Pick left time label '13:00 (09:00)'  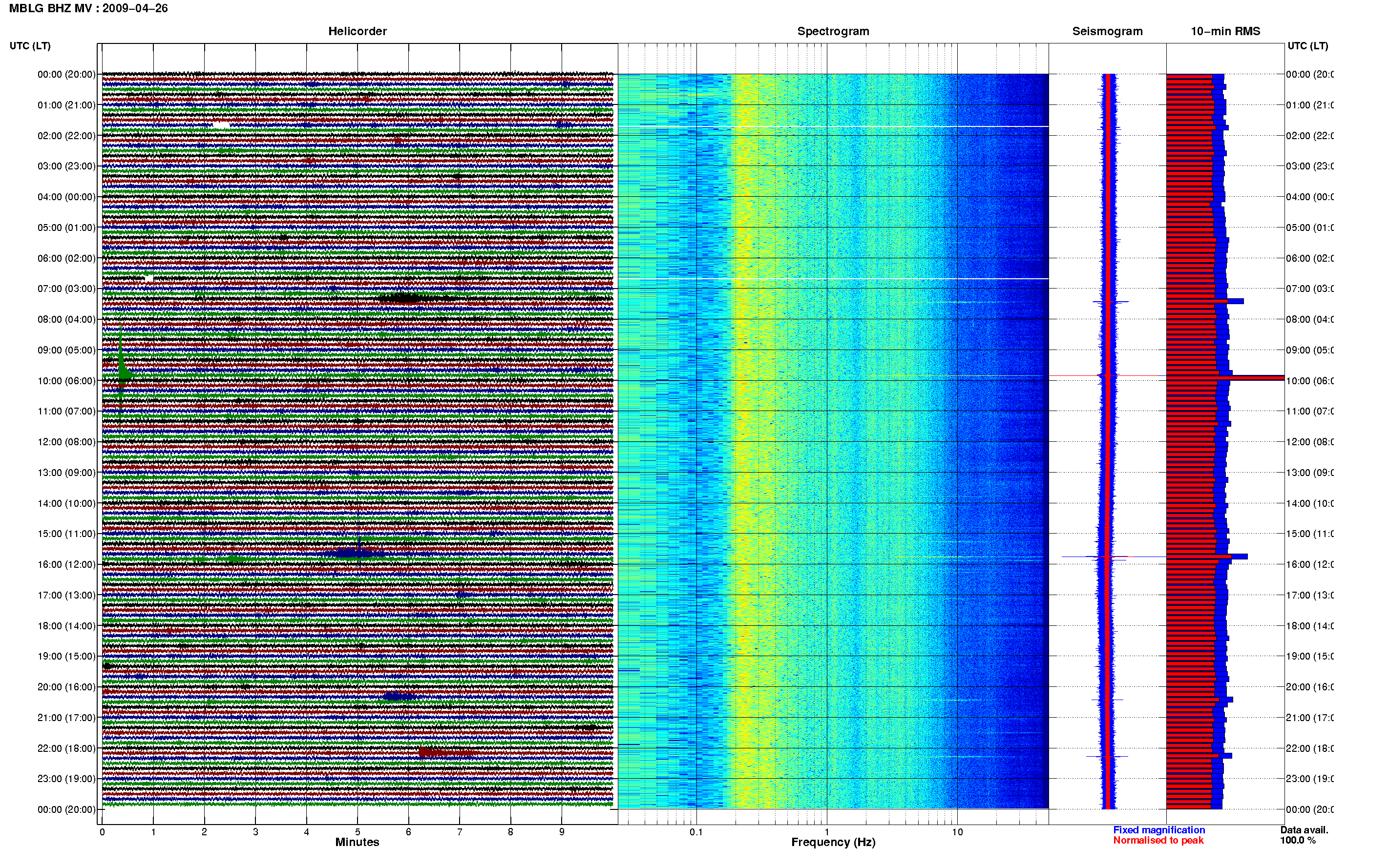click(66, 473)
